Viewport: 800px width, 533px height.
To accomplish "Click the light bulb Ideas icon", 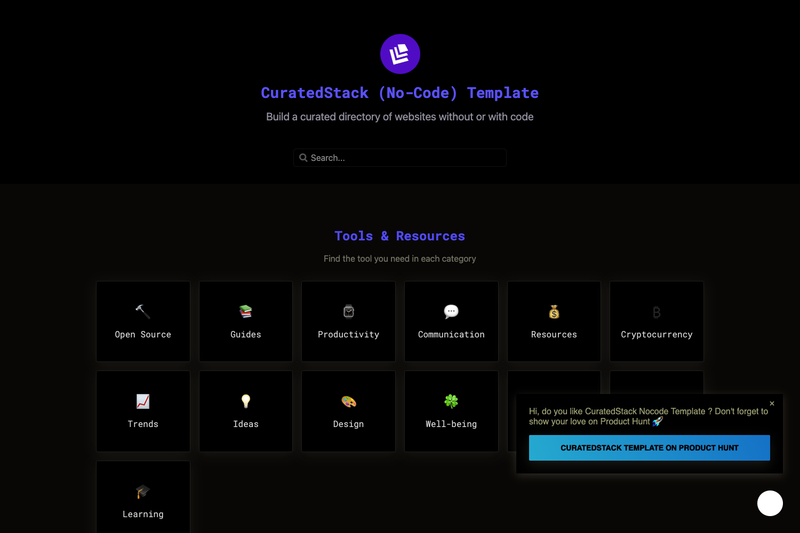I will 246,401.
